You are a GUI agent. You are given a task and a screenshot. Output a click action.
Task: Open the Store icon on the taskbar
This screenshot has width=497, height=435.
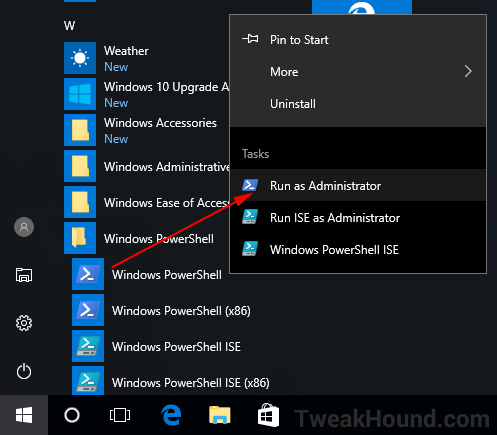(268, 415)
